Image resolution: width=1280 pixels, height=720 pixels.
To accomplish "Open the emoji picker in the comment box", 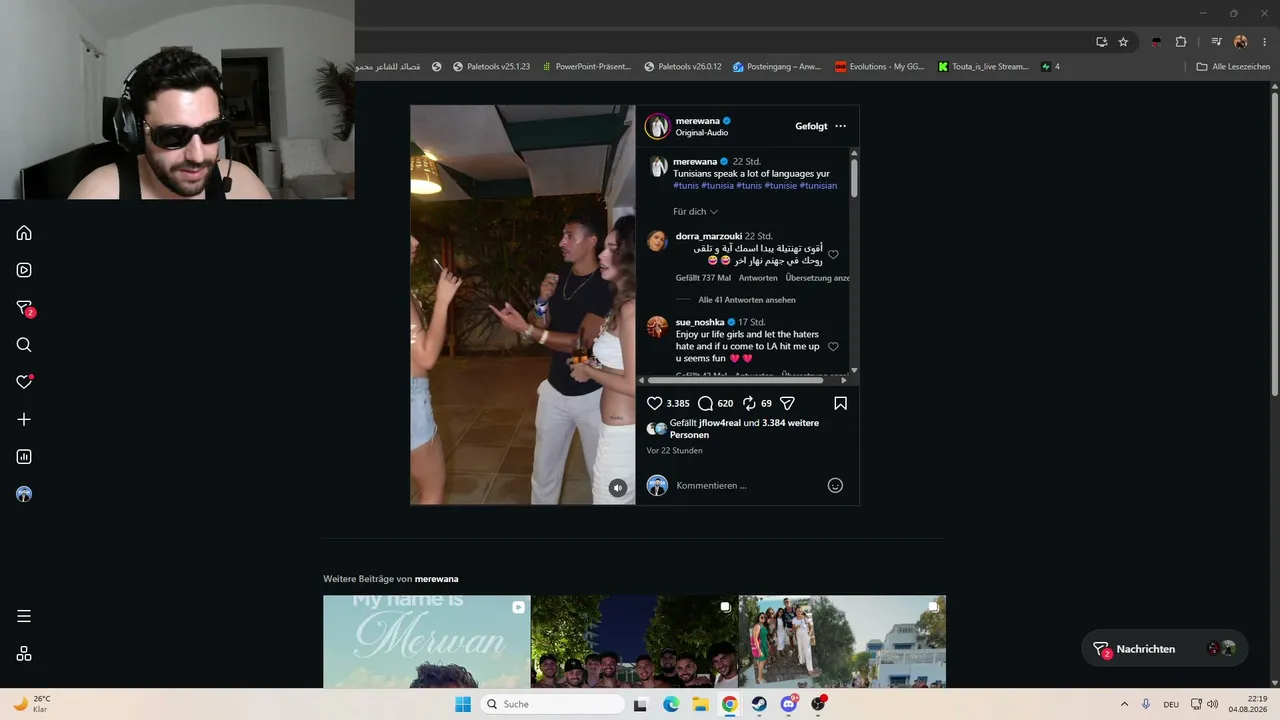I will tap(835, 486).
